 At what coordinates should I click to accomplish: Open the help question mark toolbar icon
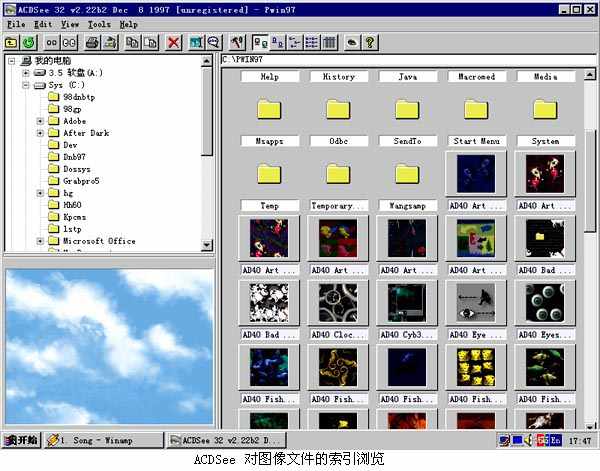[370, 43]
